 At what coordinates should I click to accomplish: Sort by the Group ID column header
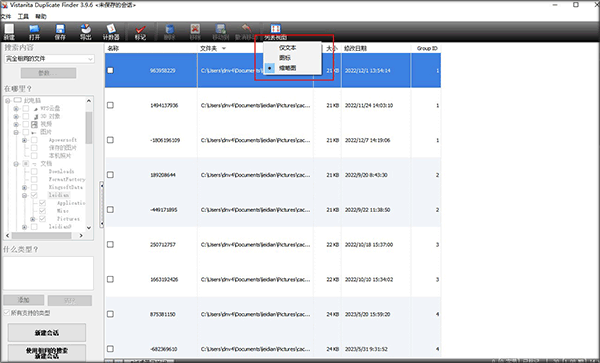click(426, 49)
